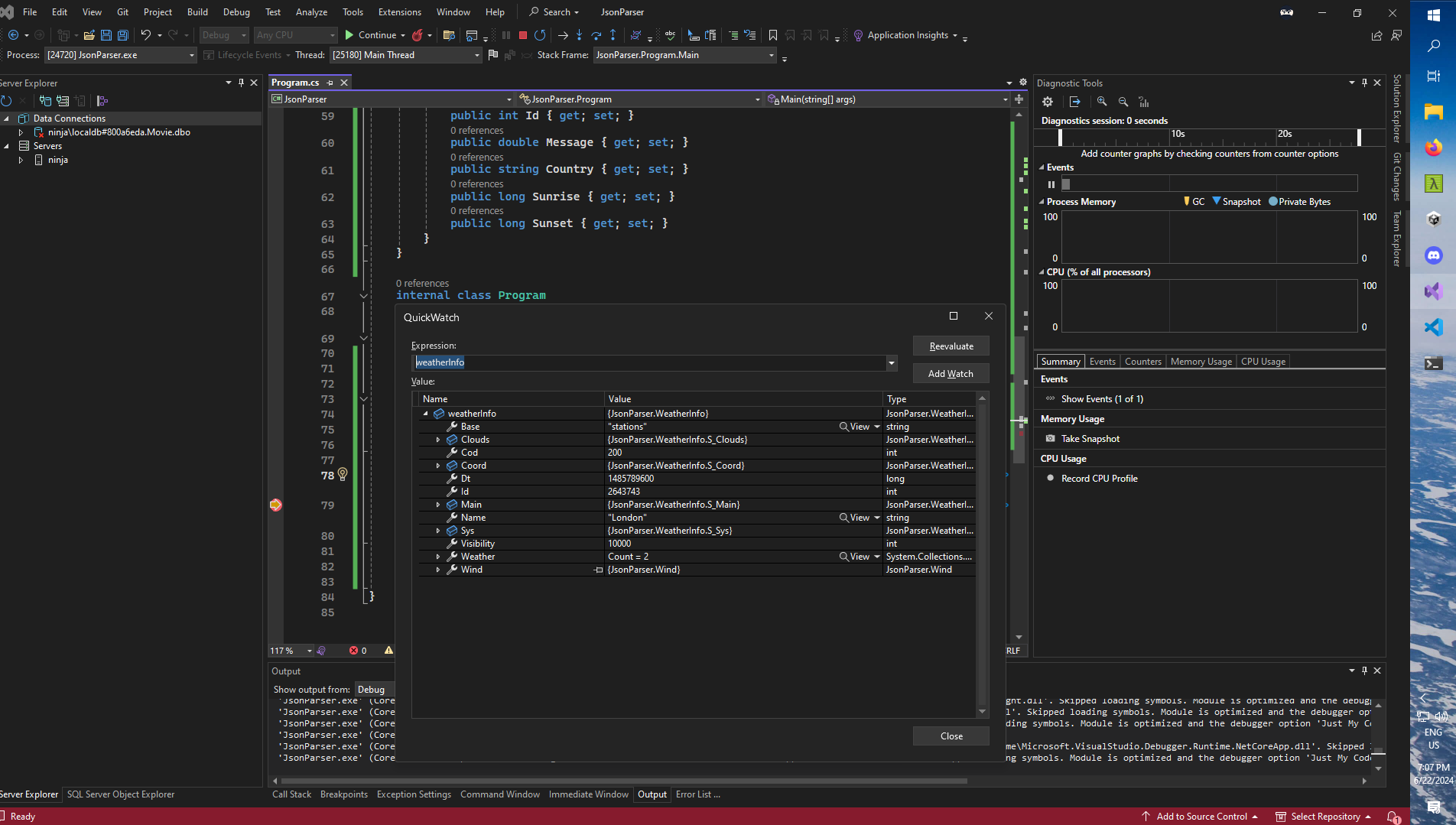Open Diagnostic Tools settings gear
The image size is (1456, 825).
1048,102
